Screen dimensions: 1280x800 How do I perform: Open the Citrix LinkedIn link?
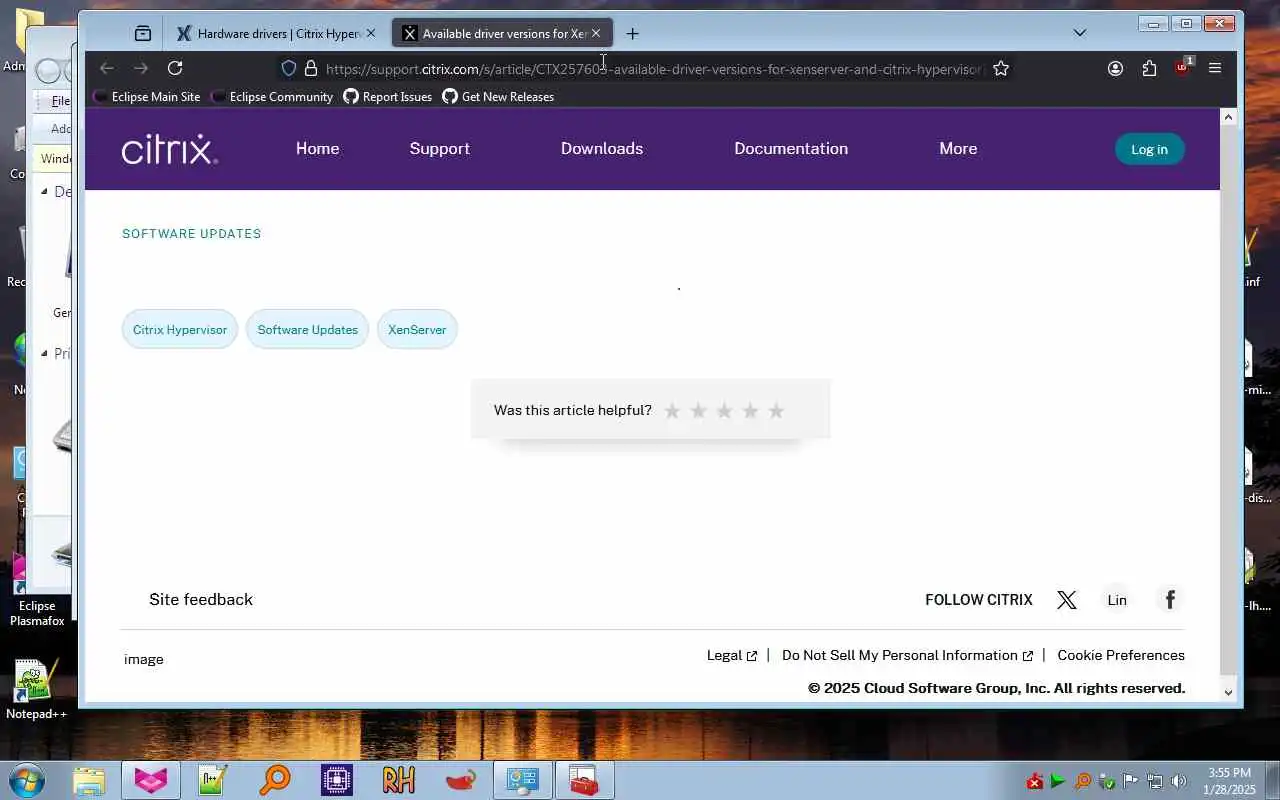point(1117,600)
